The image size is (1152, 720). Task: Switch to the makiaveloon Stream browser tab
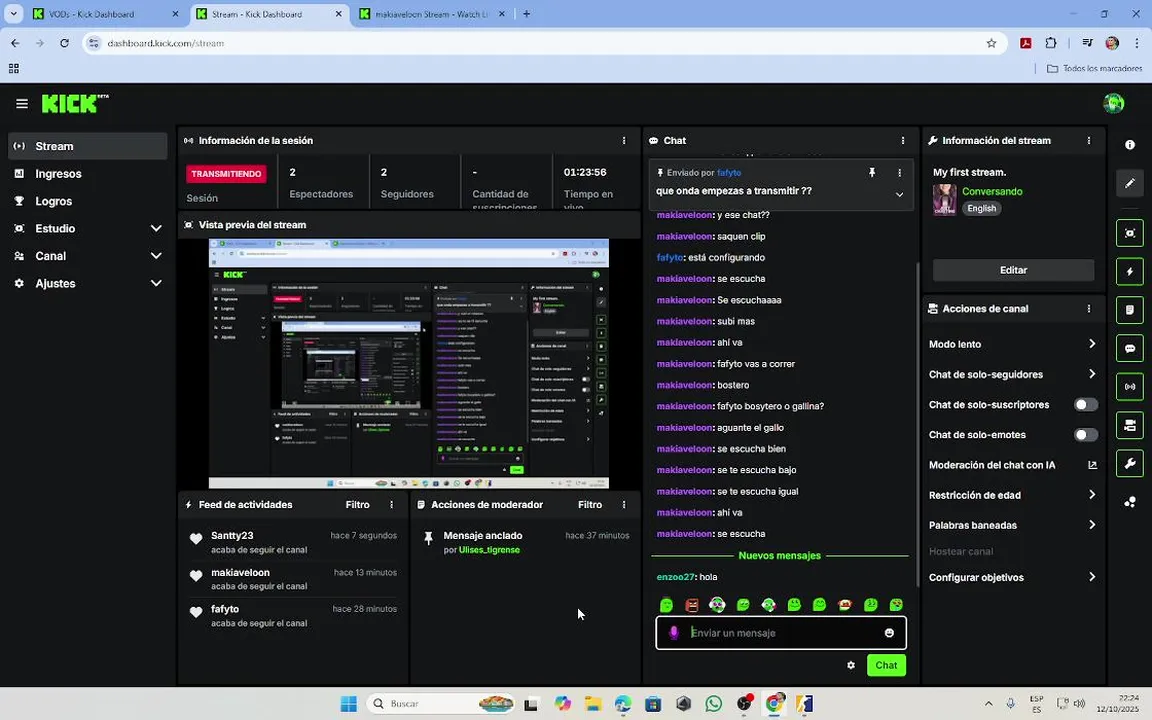point(433,14)
